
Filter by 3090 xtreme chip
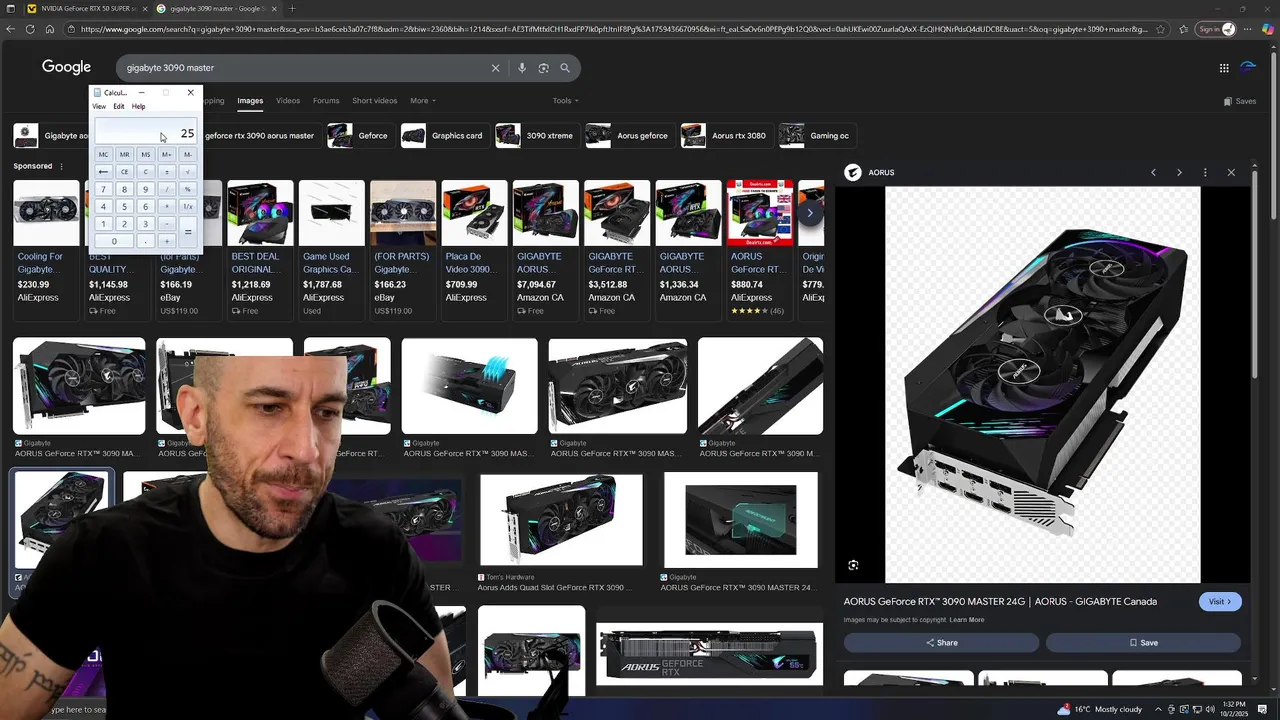537,136
